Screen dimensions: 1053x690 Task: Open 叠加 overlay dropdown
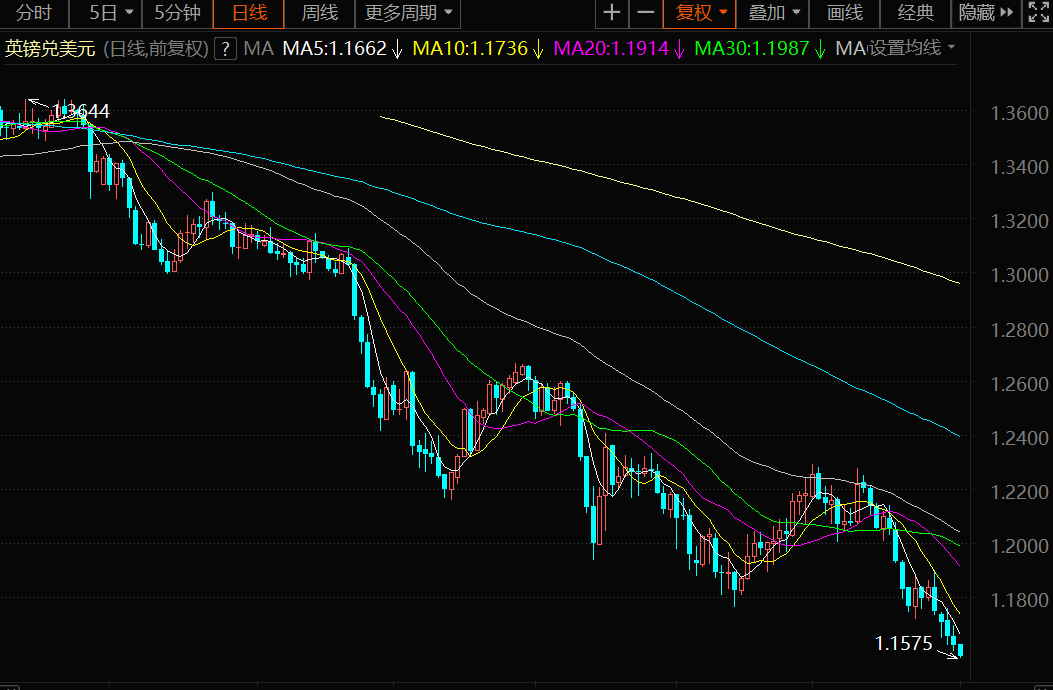point(773,13)
